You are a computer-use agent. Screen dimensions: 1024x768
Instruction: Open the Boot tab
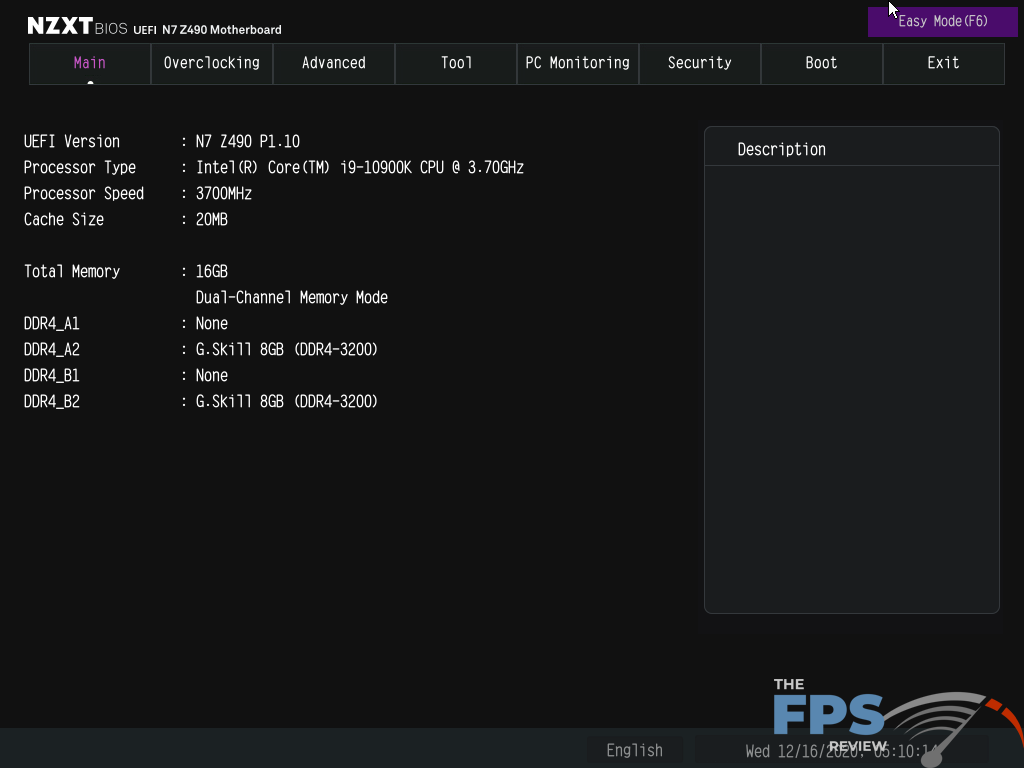822,63
